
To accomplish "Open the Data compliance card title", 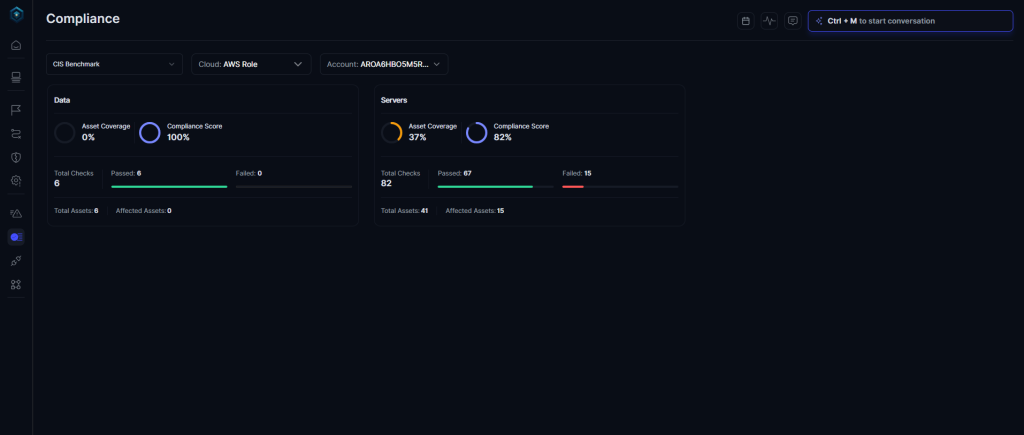I will tap(62, 100).
